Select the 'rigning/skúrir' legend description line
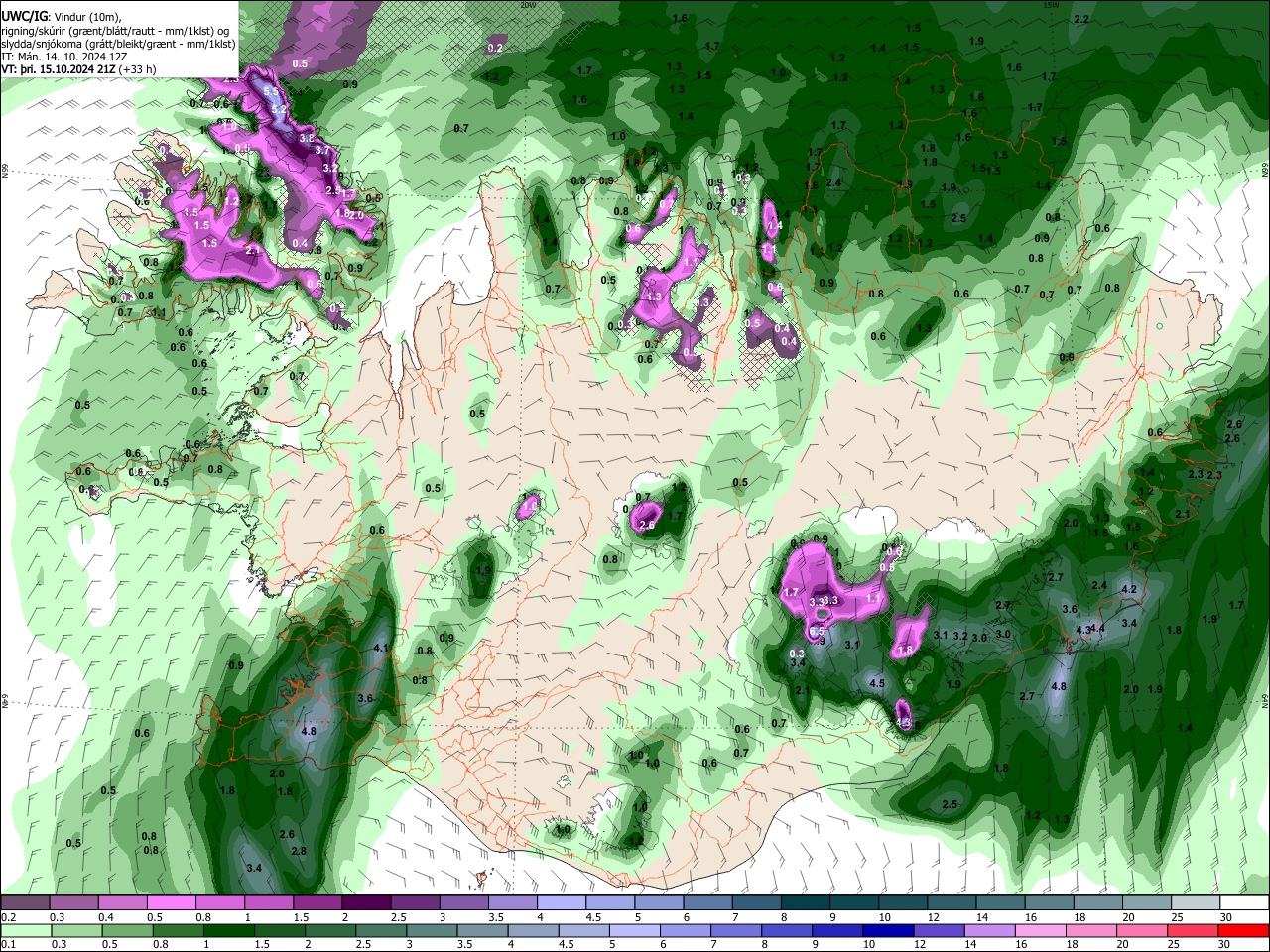The height and width of the screenshot is (952, 1270). (x=117, y=31)
